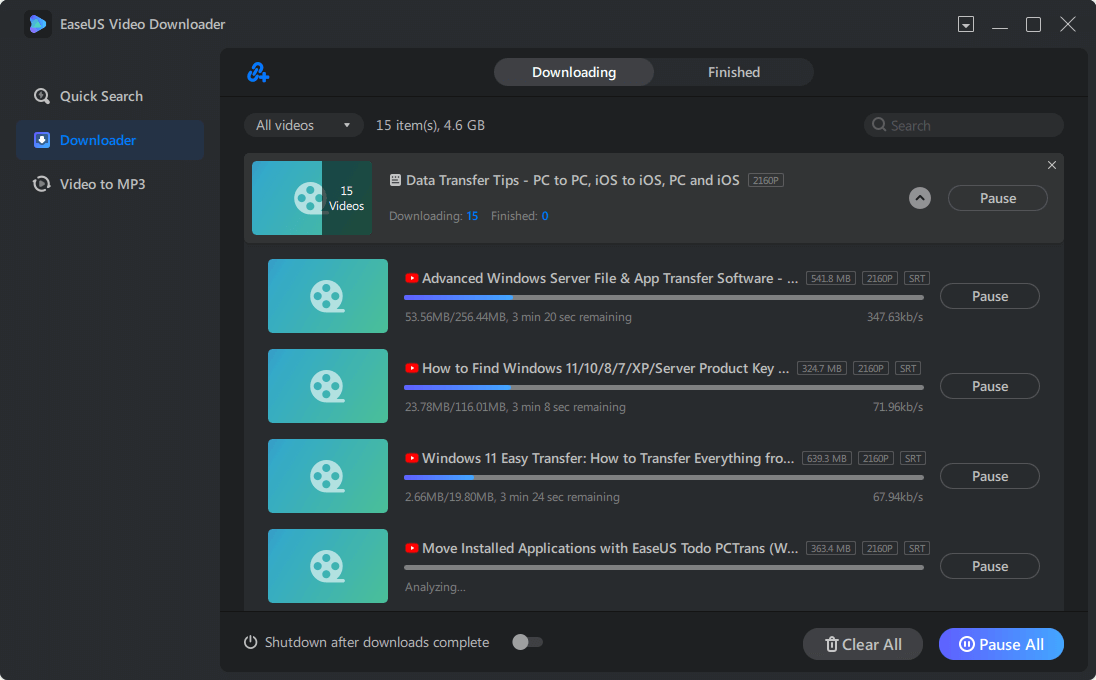Click the Clear All button
The width and height of the screenshot is (1096, 680).
pyautogui.click(x=862, y=644)
